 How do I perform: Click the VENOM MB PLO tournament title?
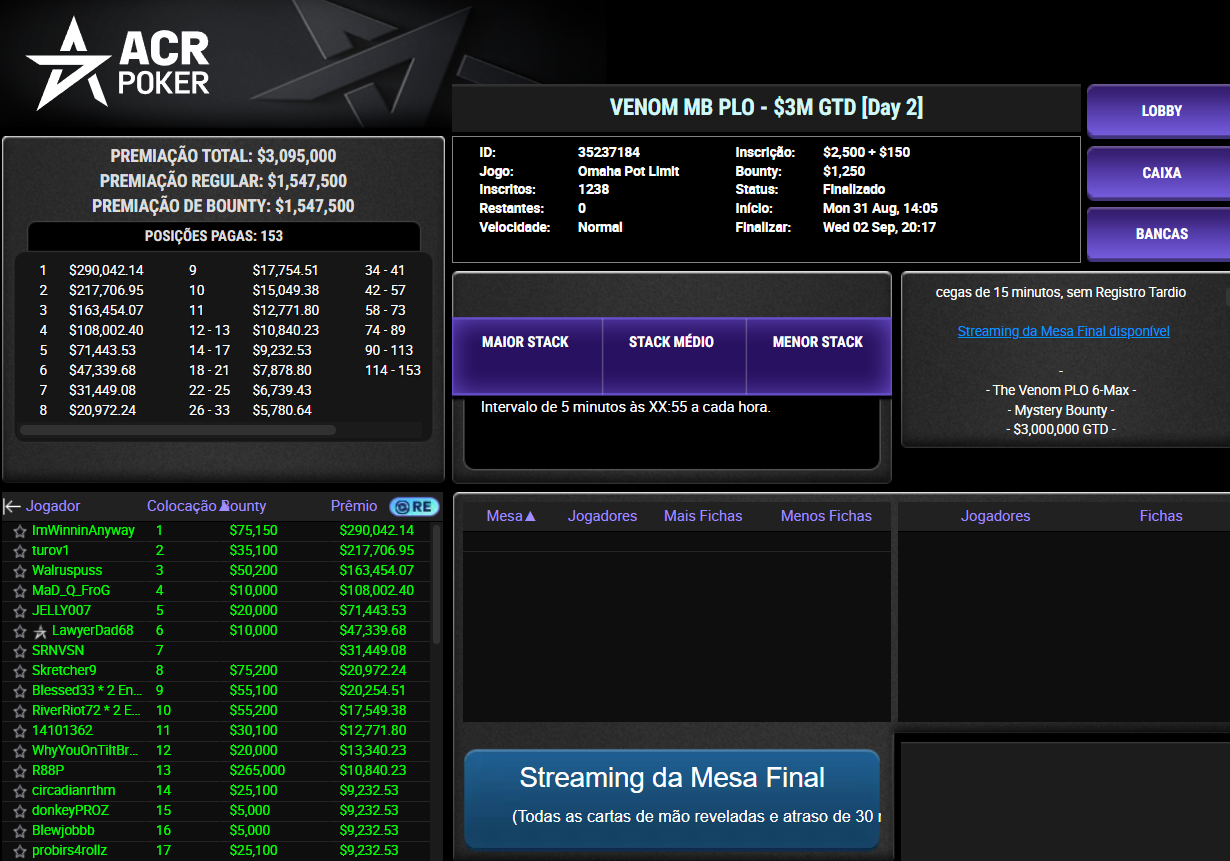tap(766, 108)
